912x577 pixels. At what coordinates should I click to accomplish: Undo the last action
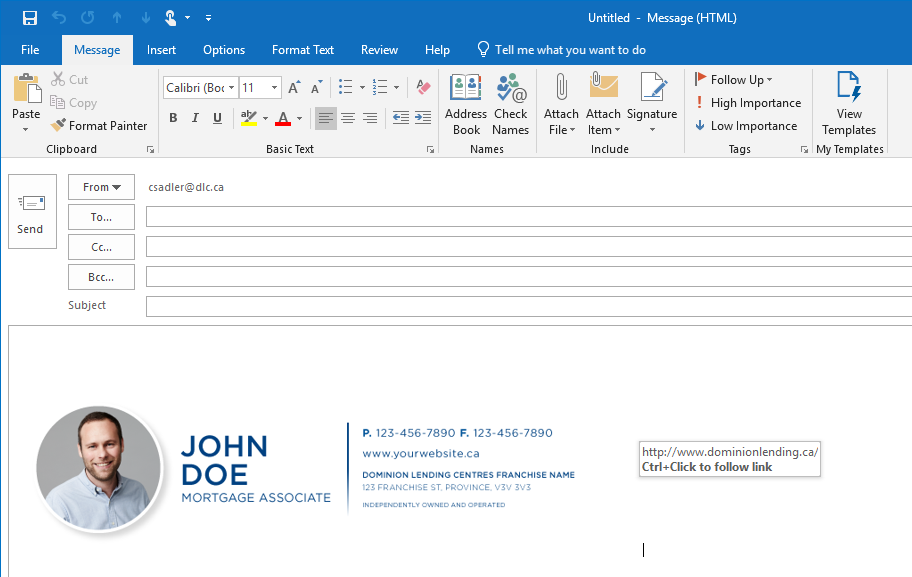point(59,18)
